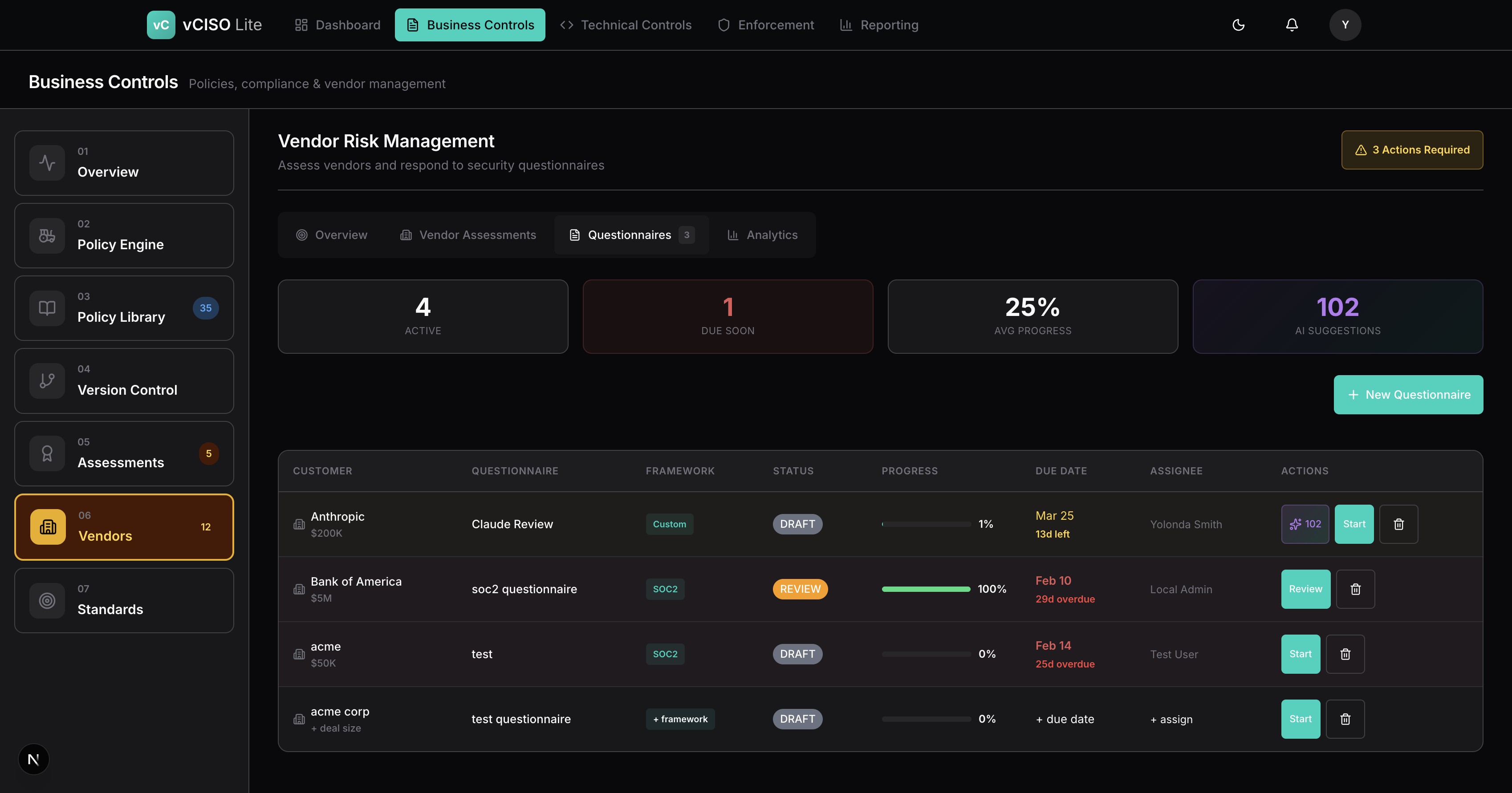Delete the Bank of America questionnaire

coord(1355,589)
